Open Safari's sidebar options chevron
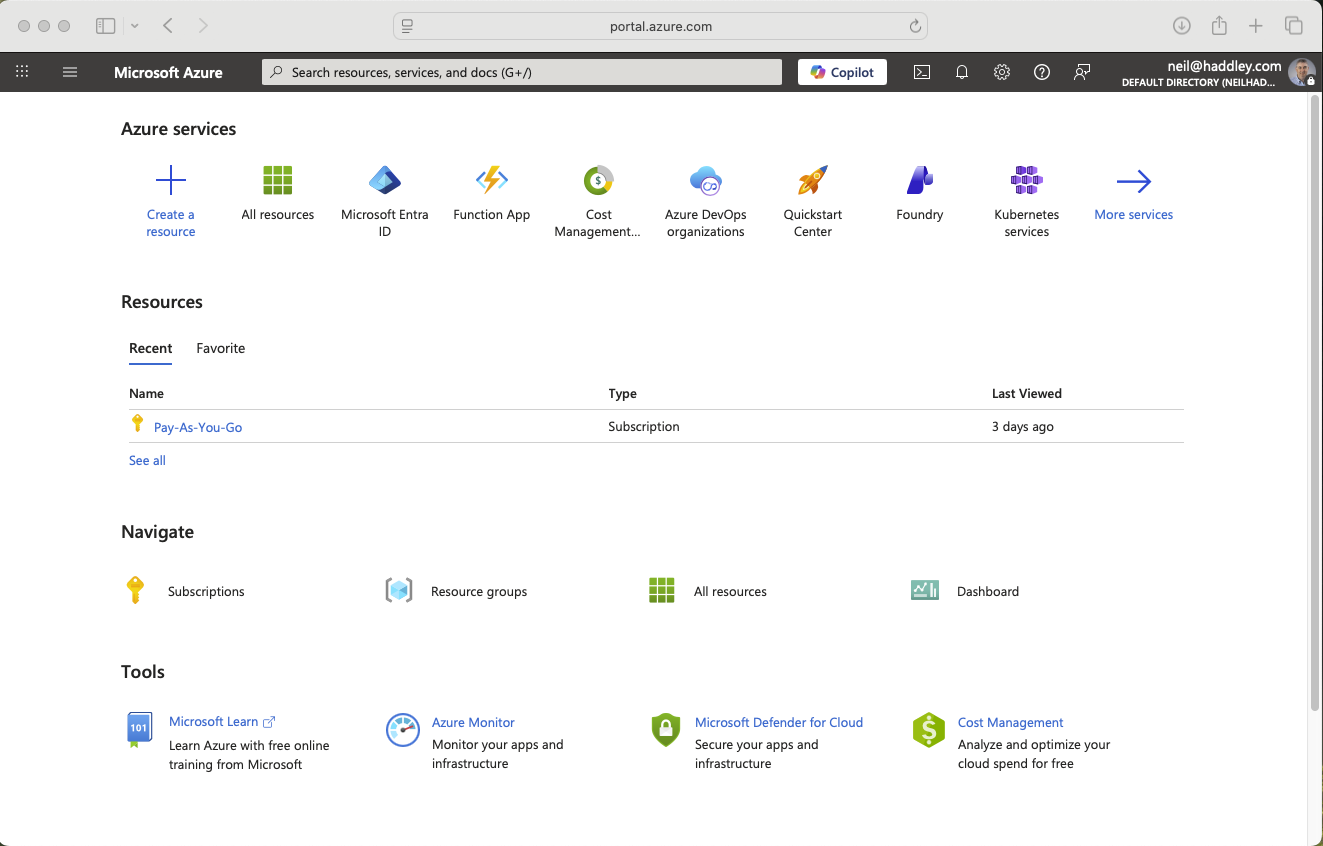 tap(134, 25)
